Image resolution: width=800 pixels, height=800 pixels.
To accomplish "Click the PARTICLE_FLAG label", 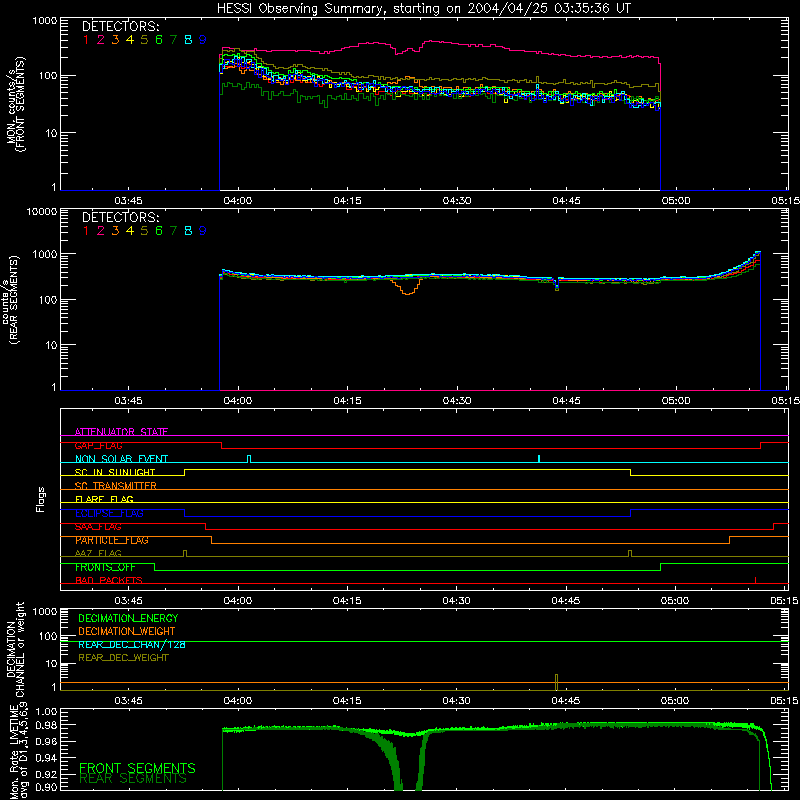I will point(112,540).
